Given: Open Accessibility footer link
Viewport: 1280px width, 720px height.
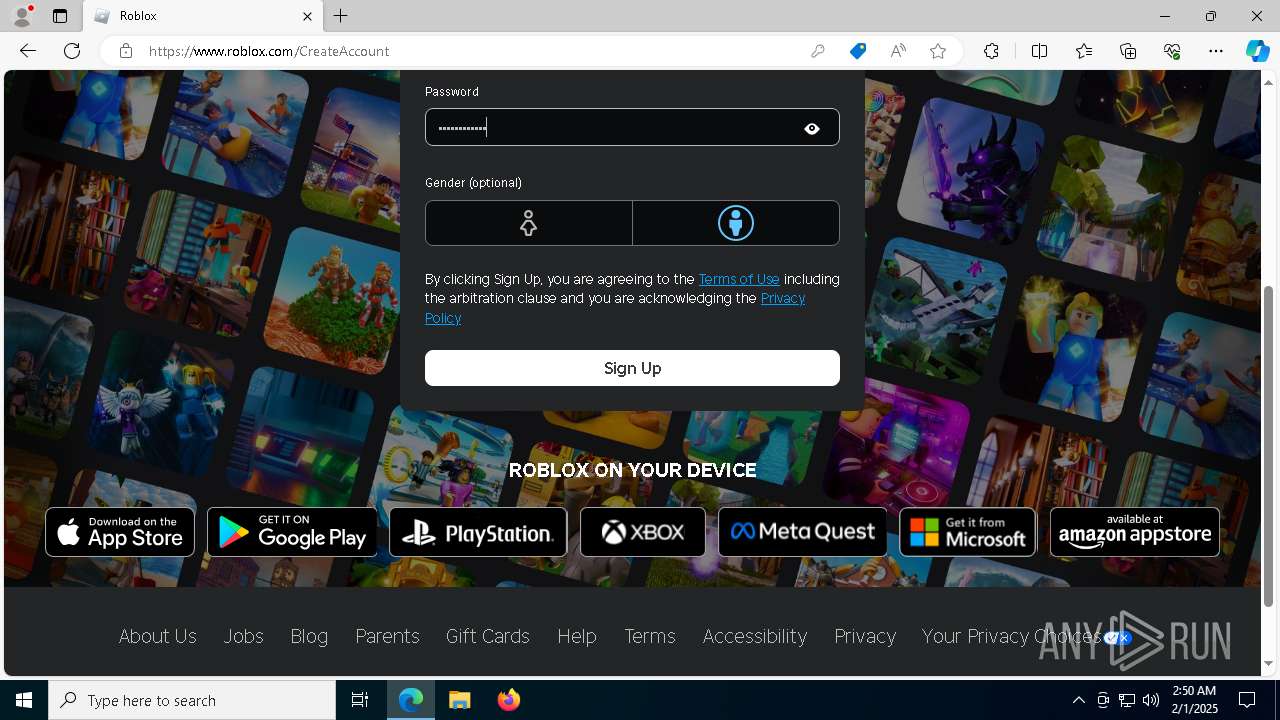Looking at the screenshot, I should coord(755,636).
